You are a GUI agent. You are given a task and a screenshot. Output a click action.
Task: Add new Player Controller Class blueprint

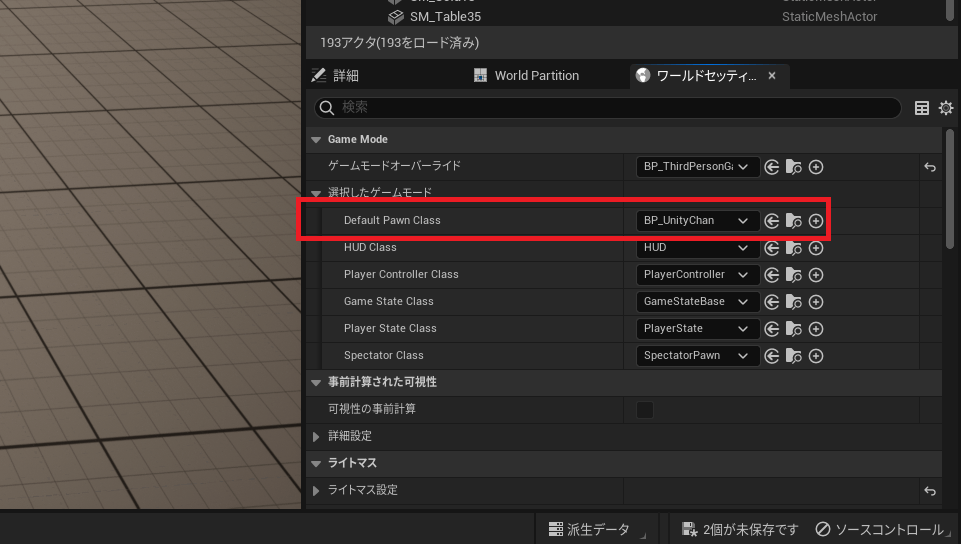(x=816, y=274)
